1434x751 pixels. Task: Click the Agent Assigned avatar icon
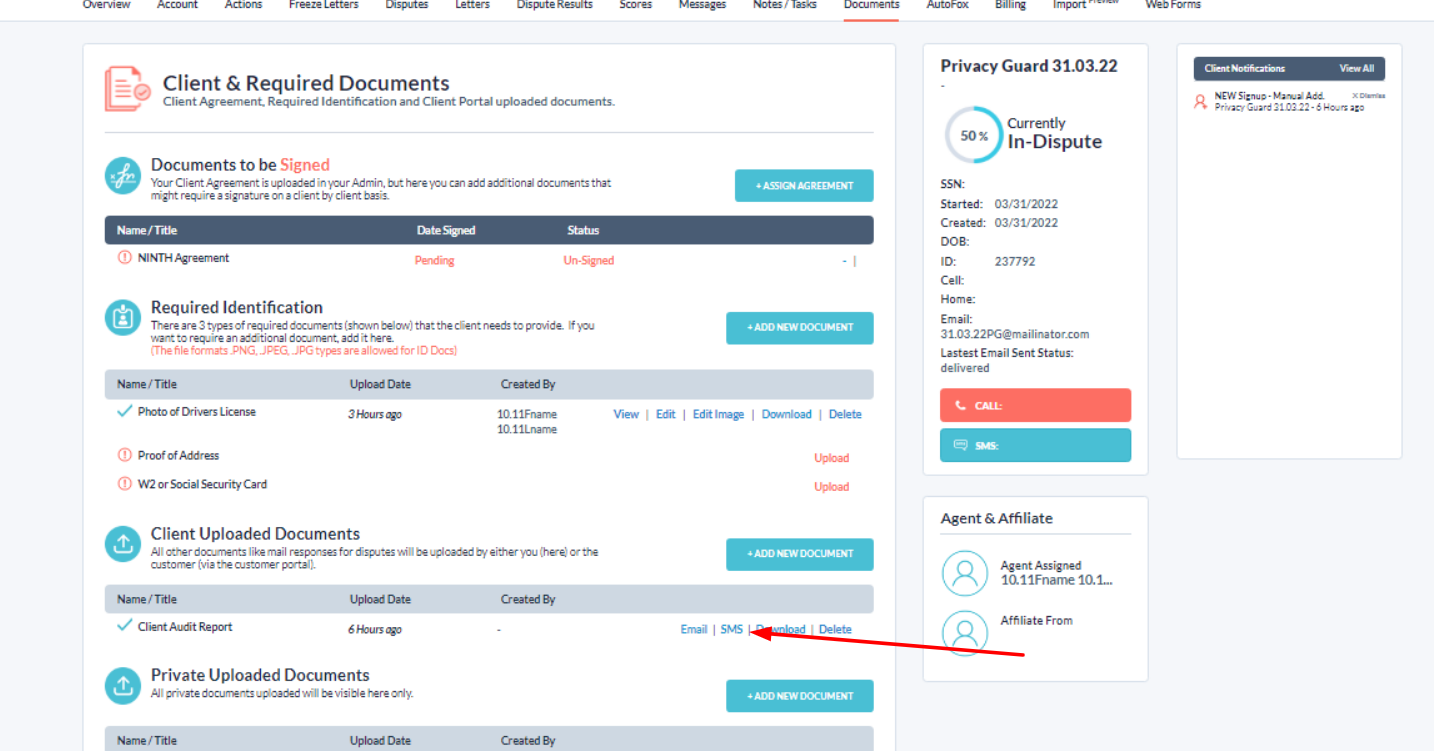(x=964, y=573)
